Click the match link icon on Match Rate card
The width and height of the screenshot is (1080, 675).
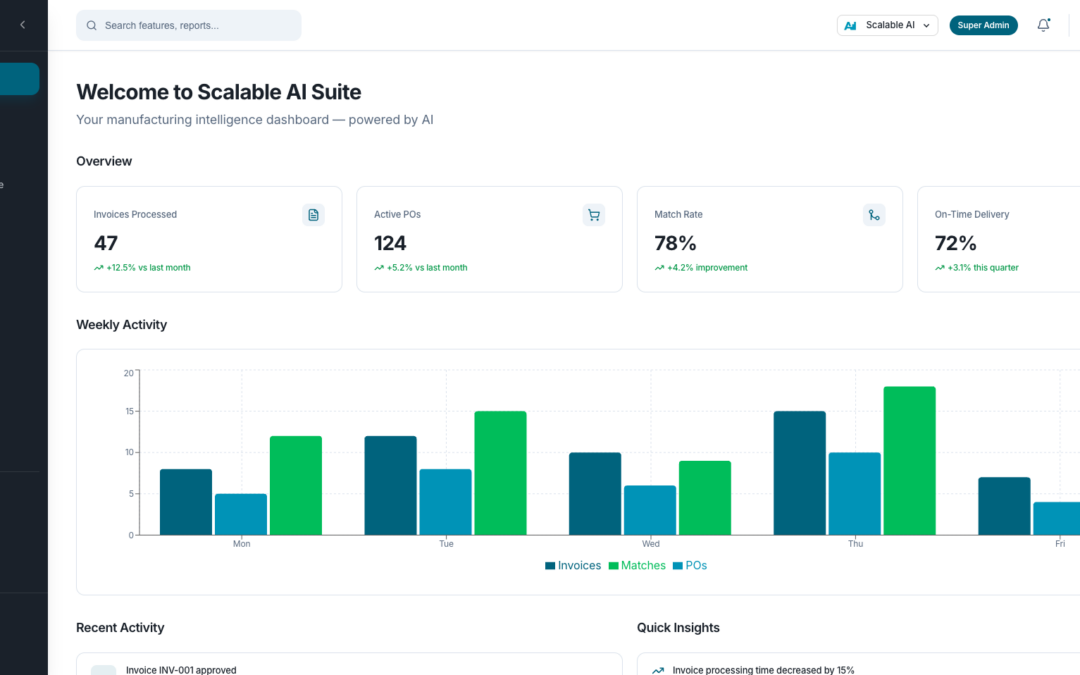coord(874,215)
